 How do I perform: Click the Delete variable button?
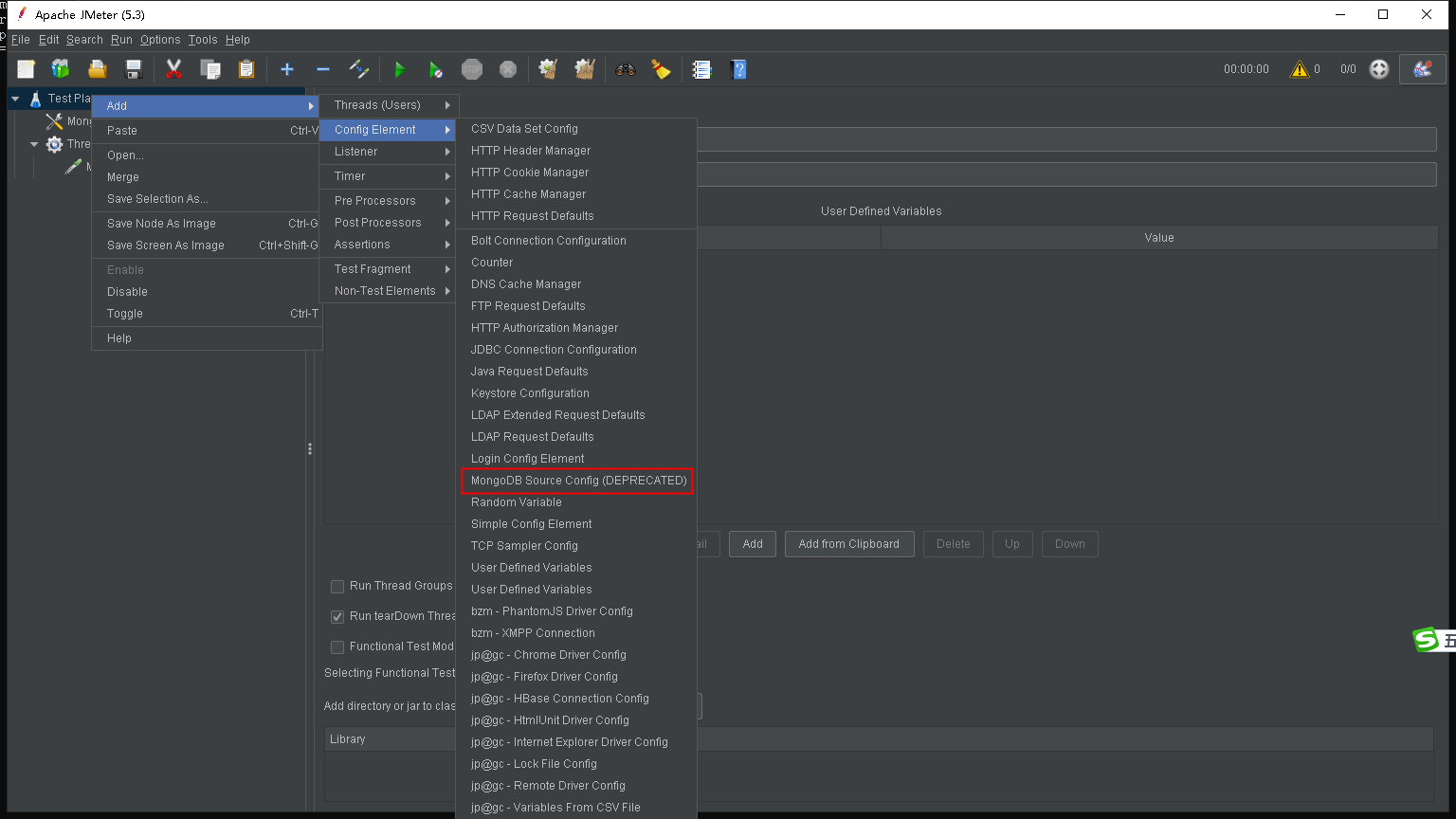point(954,544)
